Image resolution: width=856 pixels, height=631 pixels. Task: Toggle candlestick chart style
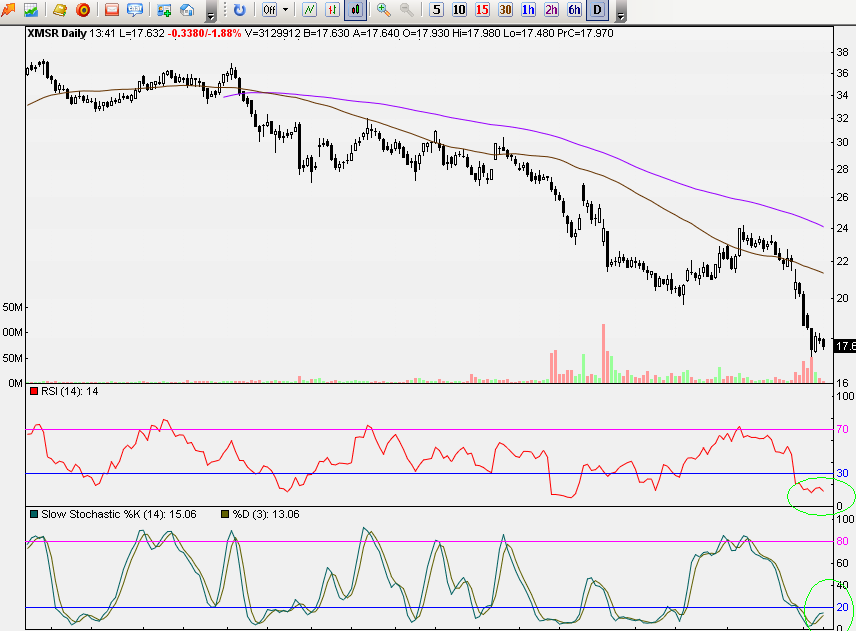[x=356, y=10]
